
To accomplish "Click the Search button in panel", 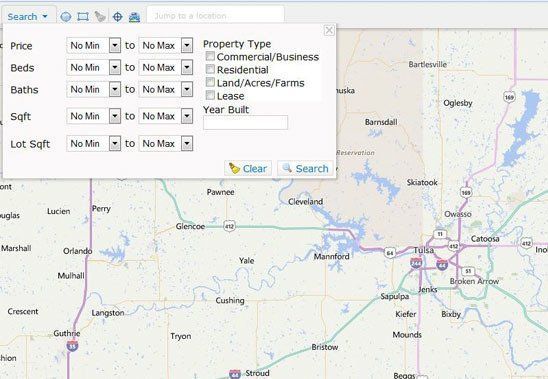I will click(x=305, y=169).
